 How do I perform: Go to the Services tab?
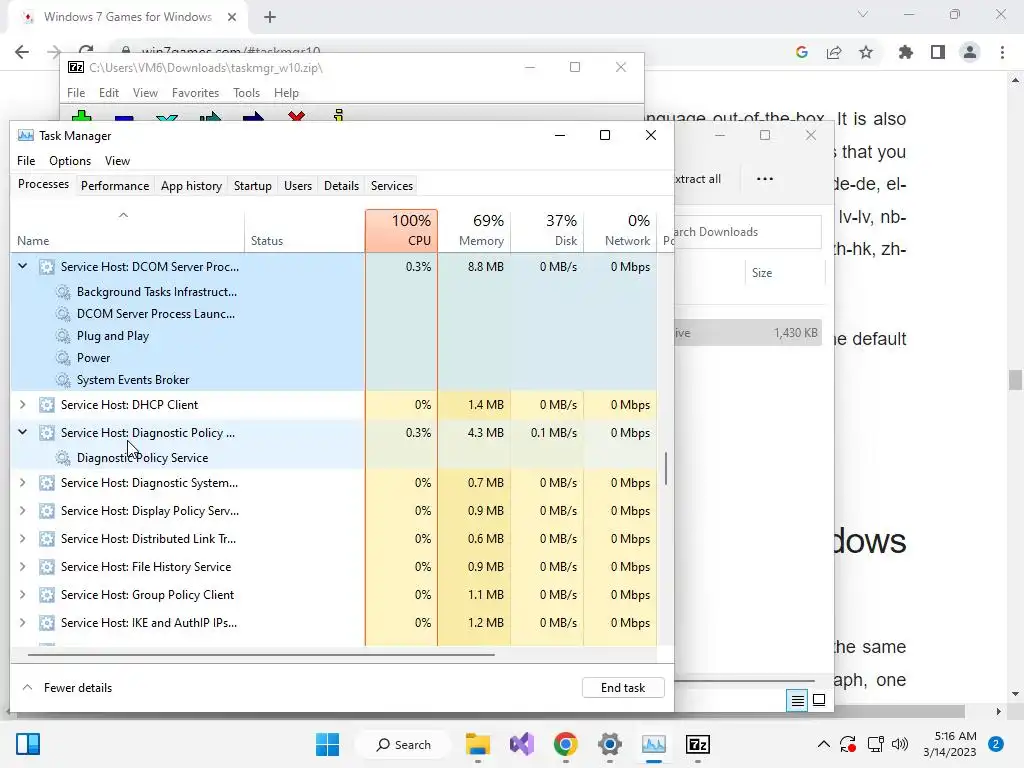point(392,186)
